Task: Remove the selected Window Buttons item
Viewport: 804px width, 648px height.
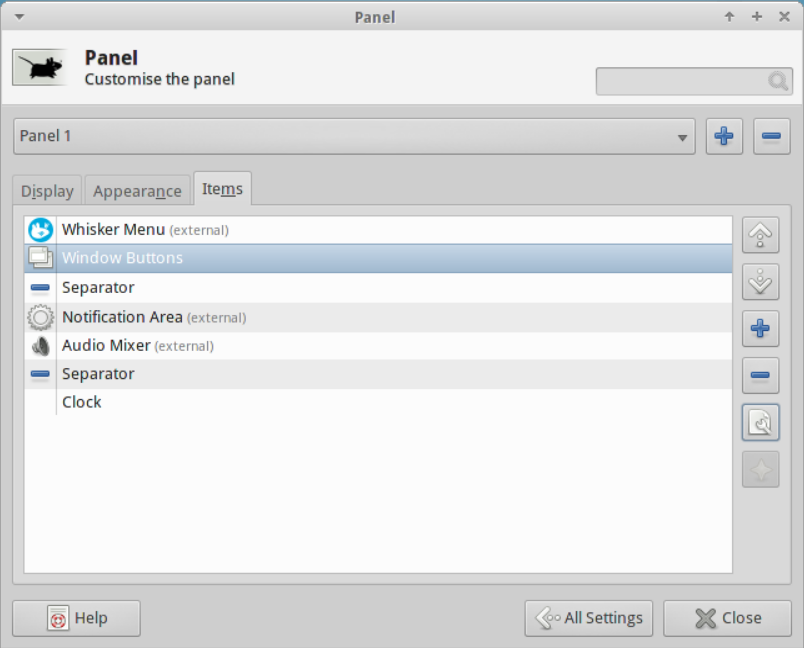Action: 760,375
